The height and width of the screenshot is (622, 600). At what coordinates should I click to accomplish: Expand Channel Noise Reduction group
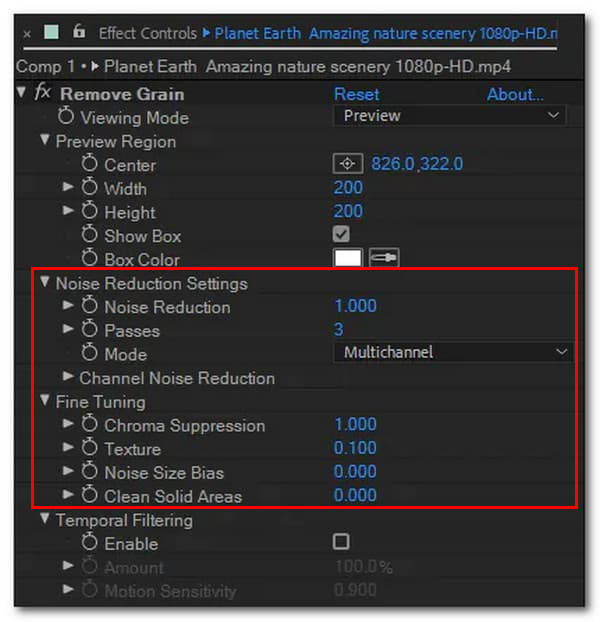pos(68,376)
